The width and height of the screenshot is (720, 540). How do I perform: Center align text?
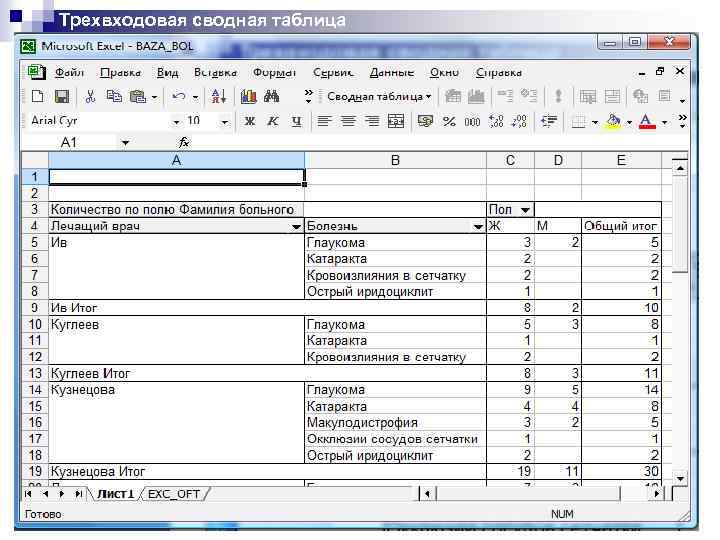coord(348,121)
